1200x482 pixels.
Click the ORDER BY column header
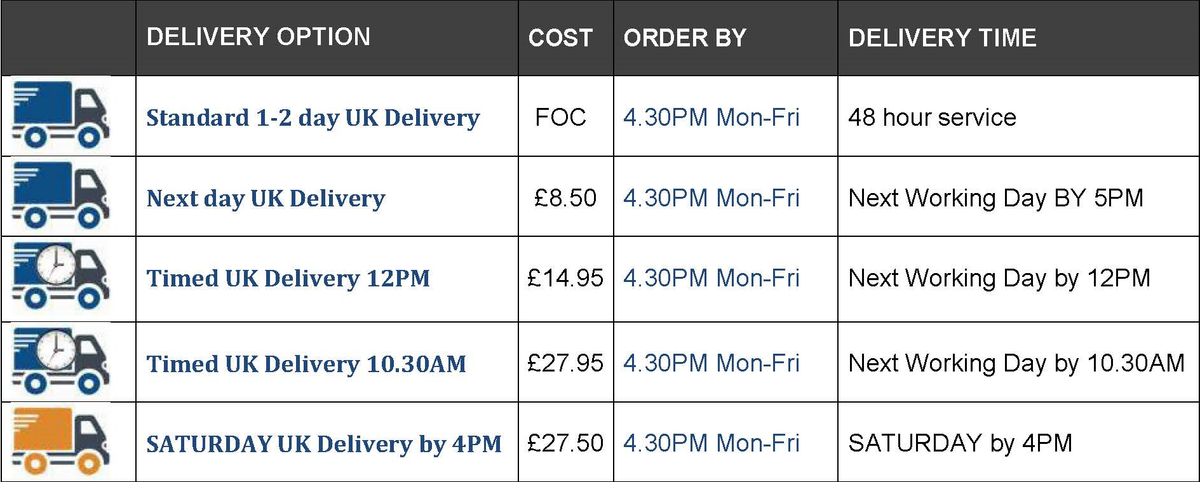(685, 39)
